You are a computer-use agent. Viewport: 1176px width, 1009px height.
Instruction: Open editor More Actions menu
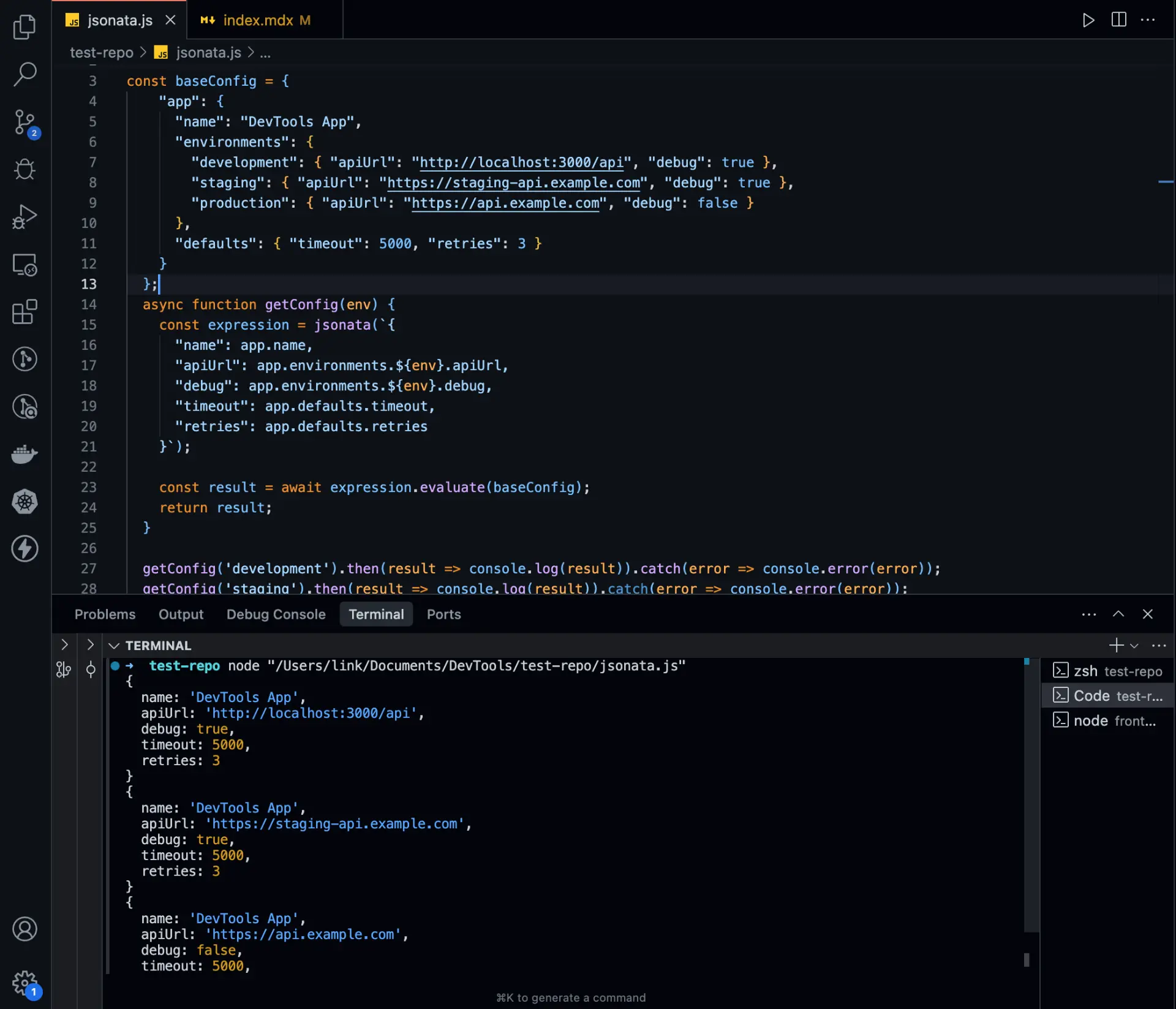(x=1148, y=20)
